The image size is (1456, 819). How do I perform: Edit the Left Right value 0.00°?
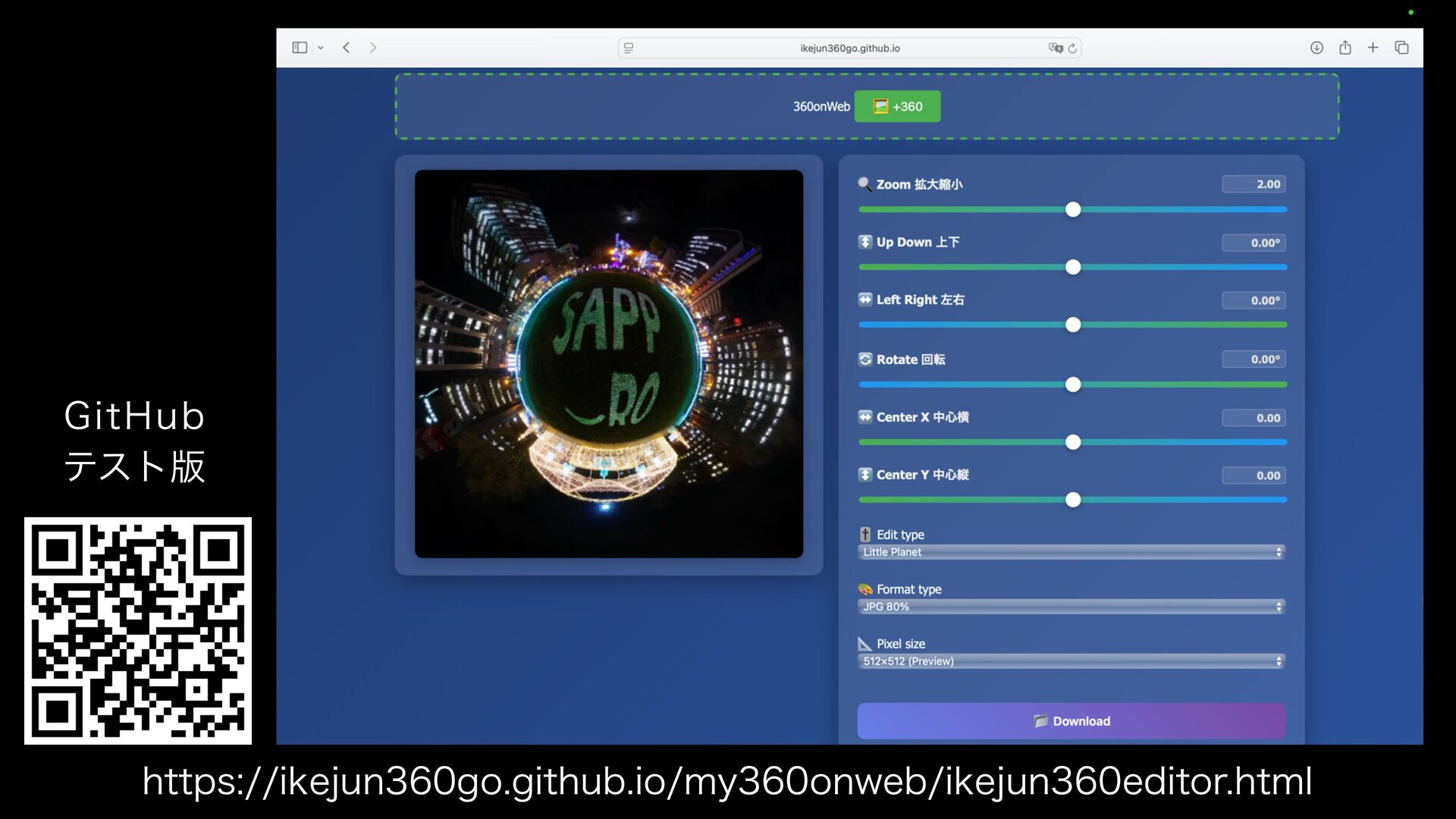[x=1254, y=300]
